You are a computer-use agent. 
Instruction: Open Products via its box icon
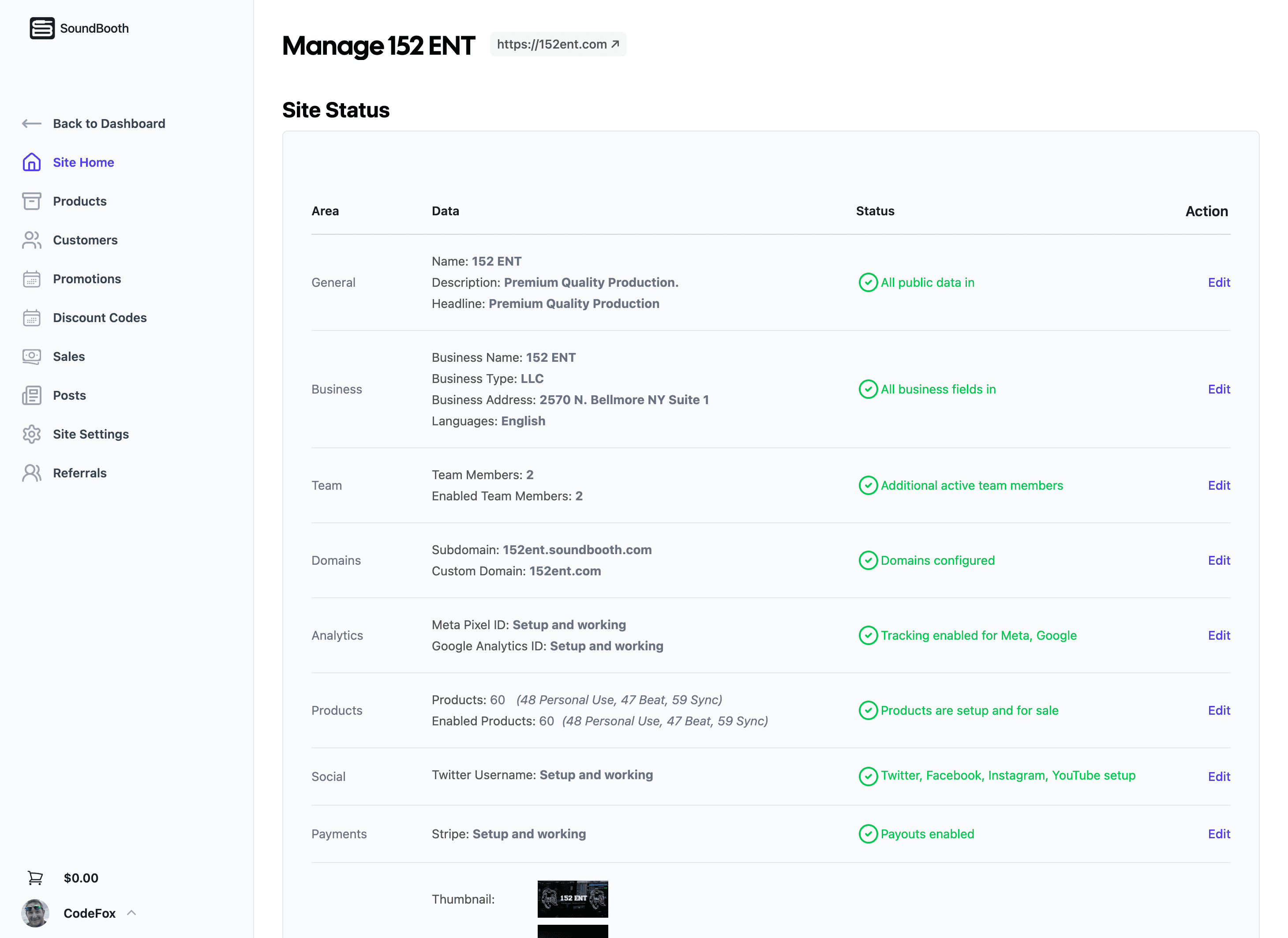(x=31, y=201)
